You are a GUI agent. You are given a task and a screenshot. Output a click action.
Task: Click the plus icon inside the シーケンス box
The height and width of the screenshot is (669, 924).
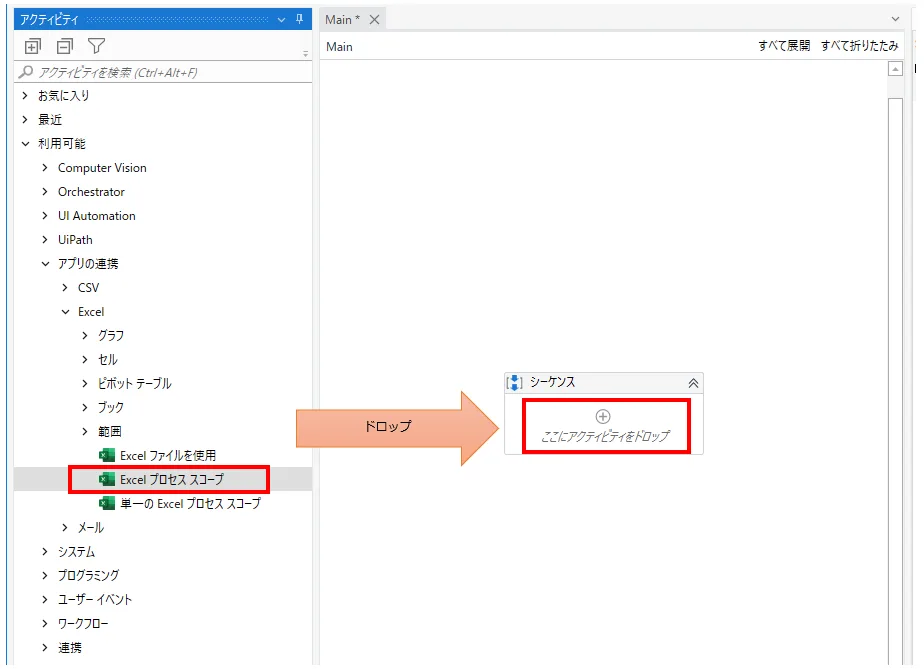click(603, 416)
